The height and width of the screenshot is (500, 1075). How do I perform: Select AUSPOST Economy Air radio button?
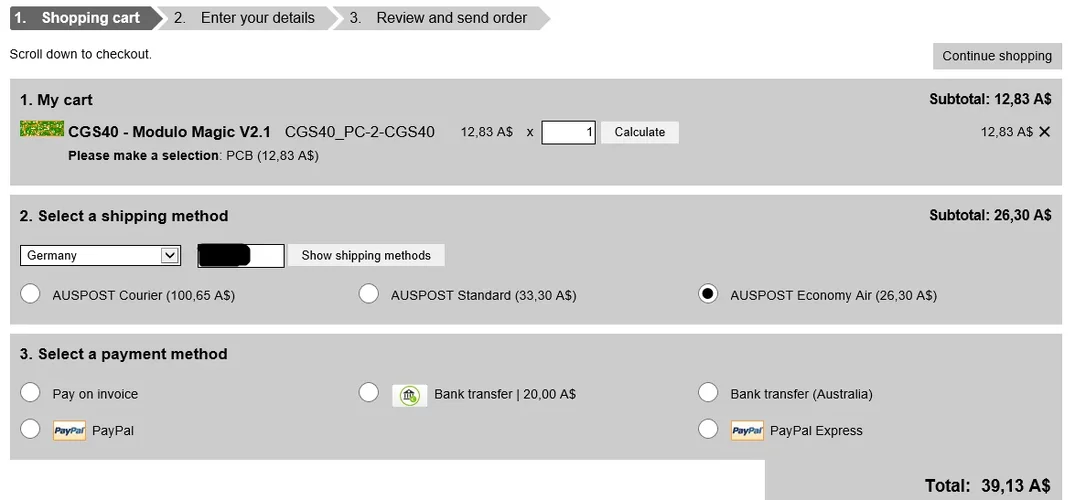[x=708, y=294]
